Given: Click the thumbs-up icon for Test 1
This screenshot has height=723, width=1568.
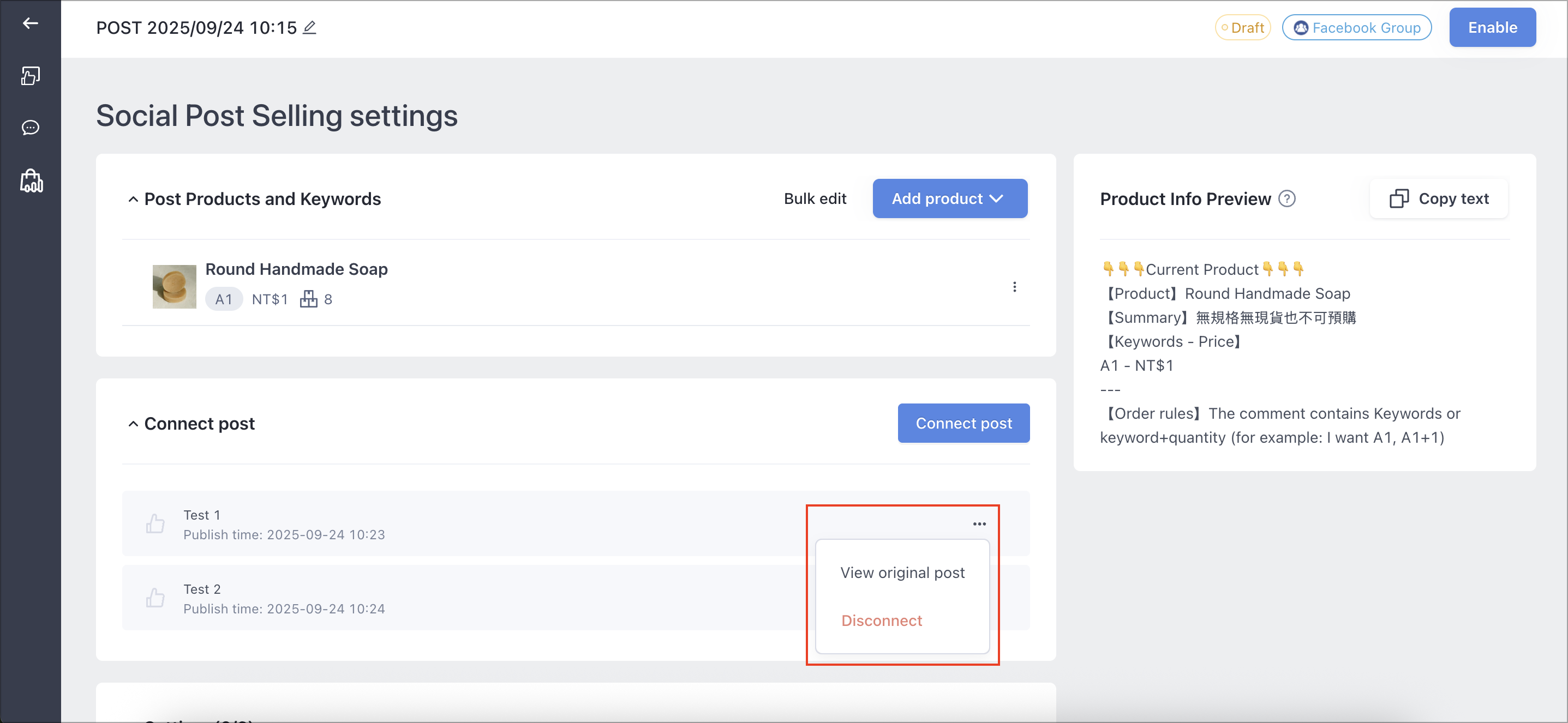Looking at the screenshot, I should tap(155, 523).
